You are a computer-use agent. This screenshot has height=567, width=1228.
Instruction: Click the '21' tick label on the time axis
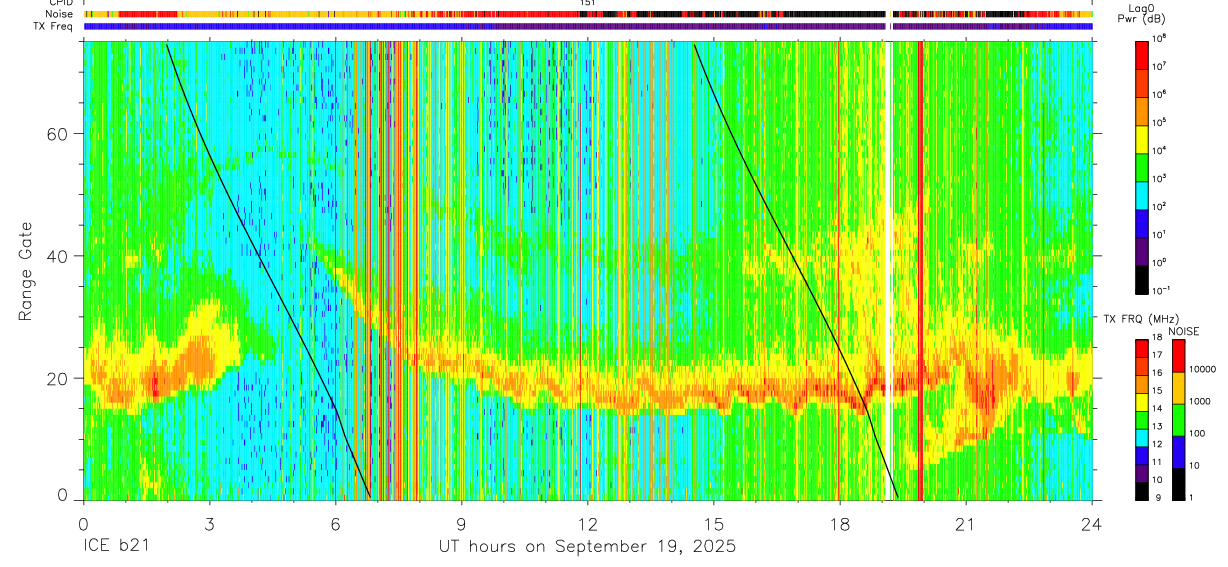tap(965, 524)
